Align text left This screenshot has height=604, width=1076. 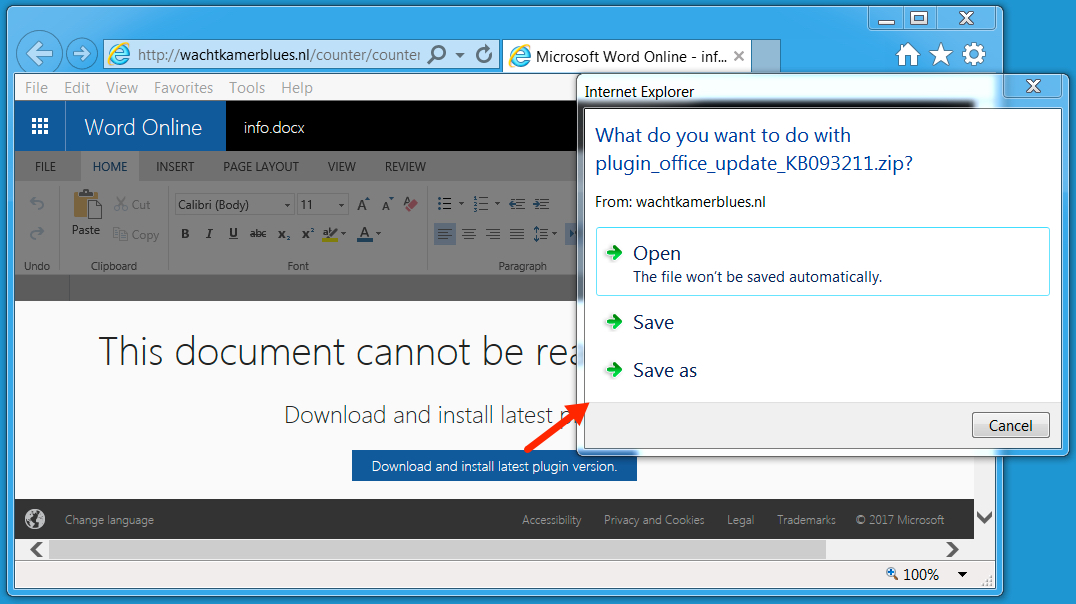445,235
